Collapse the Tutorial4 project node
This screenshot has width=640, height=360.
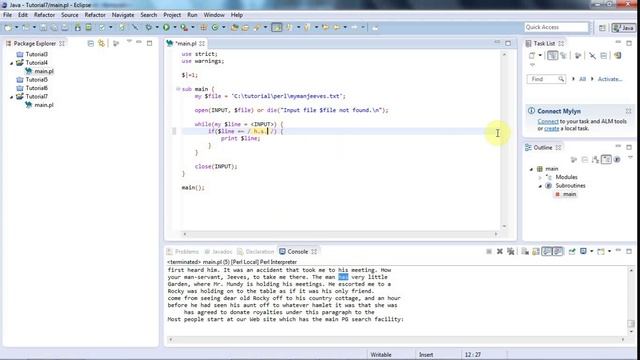pos(11,63)
